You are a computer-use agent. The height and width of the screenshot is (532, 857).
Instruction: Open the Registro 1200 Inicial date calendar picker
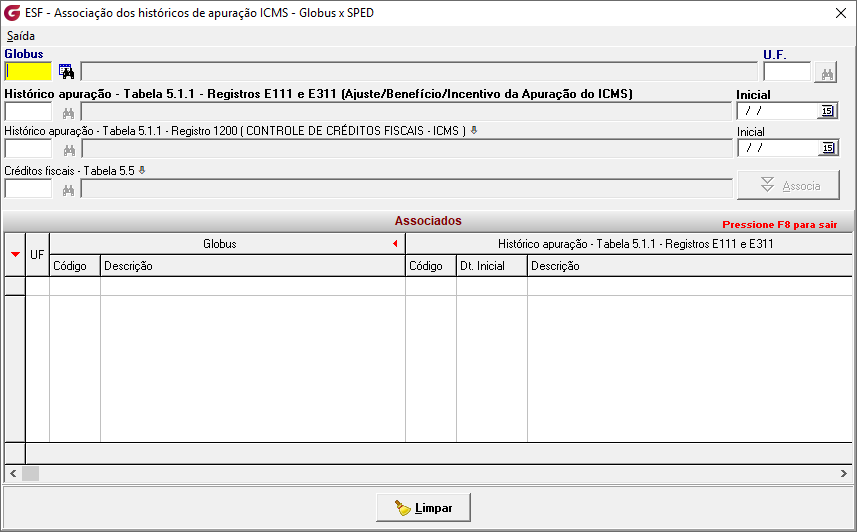(828, 148)
